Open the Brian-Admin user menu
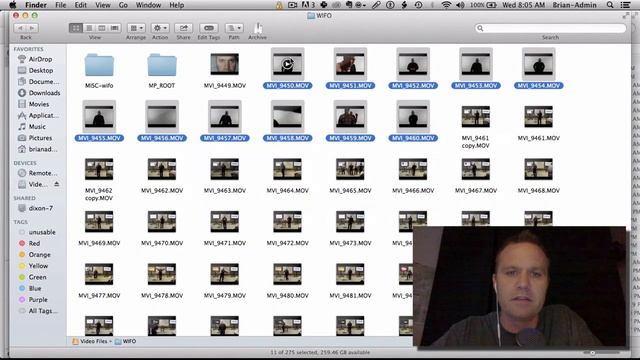 tap(574, 5)
